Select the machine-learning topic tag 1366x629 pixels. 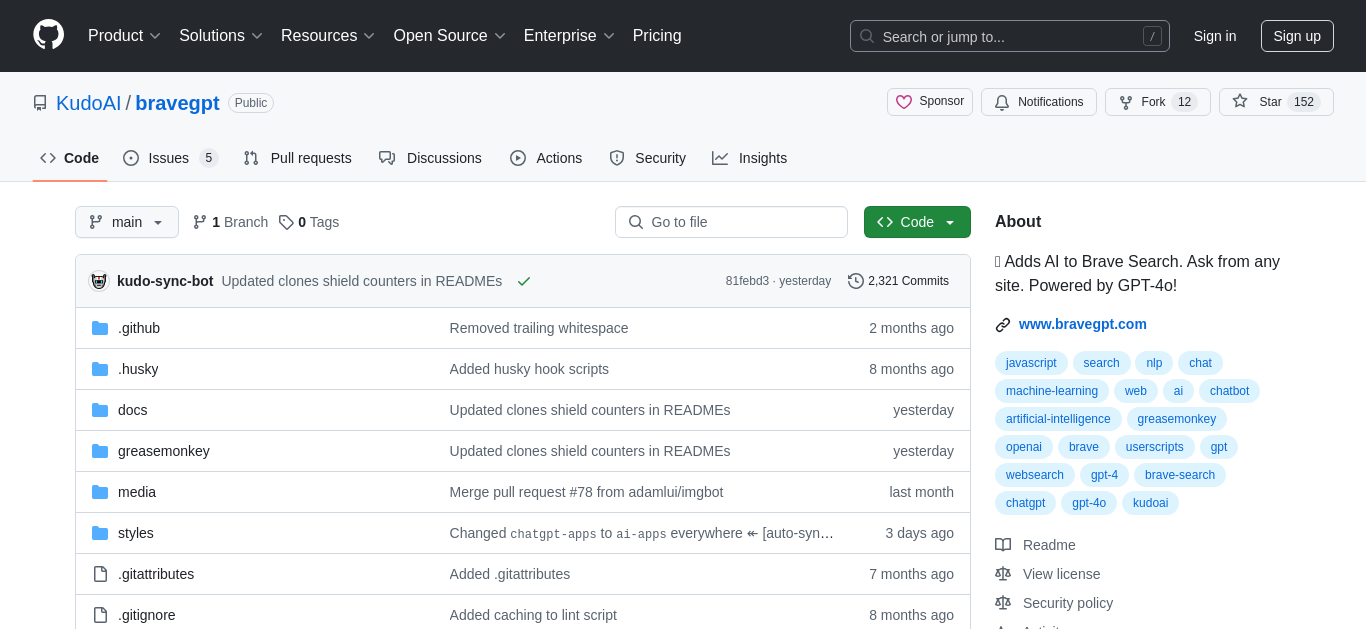[1052, 391]
